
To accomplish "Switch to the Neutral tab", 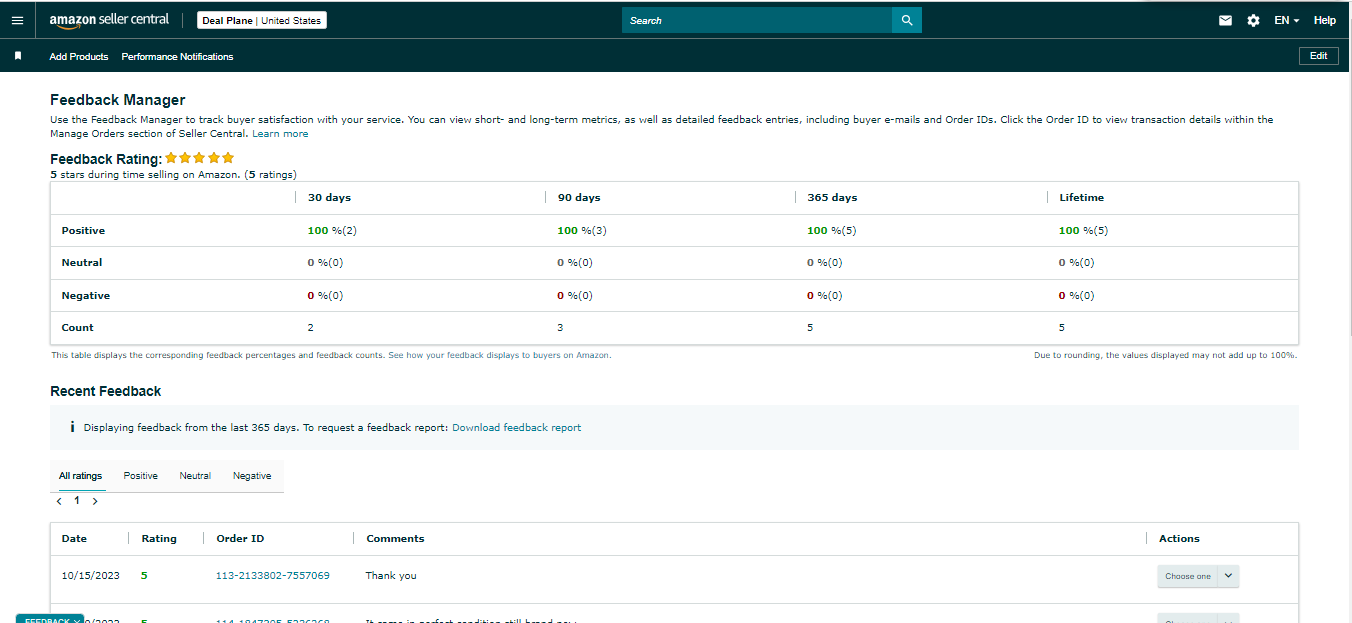I will (195, 476).
